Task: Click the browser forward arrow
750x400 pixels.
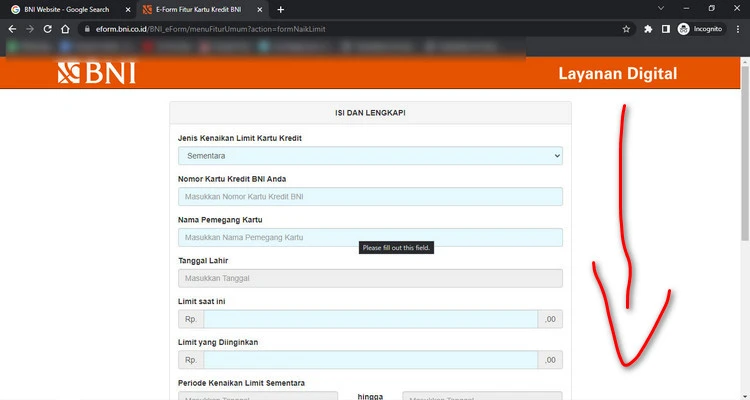Action: (30, 29)
